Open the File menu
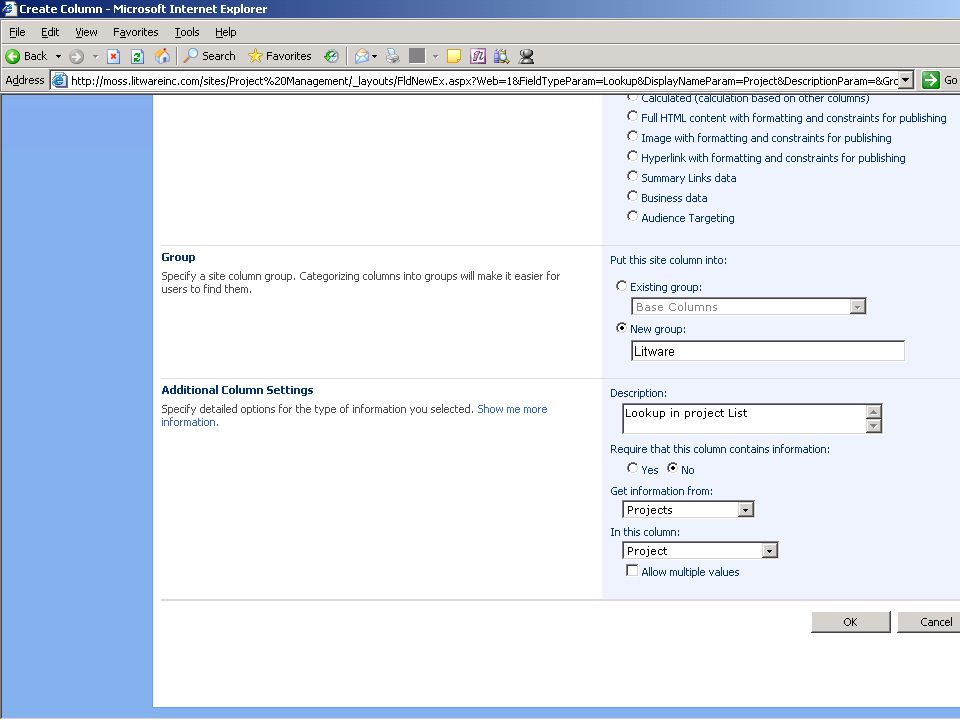 (17, 32)
